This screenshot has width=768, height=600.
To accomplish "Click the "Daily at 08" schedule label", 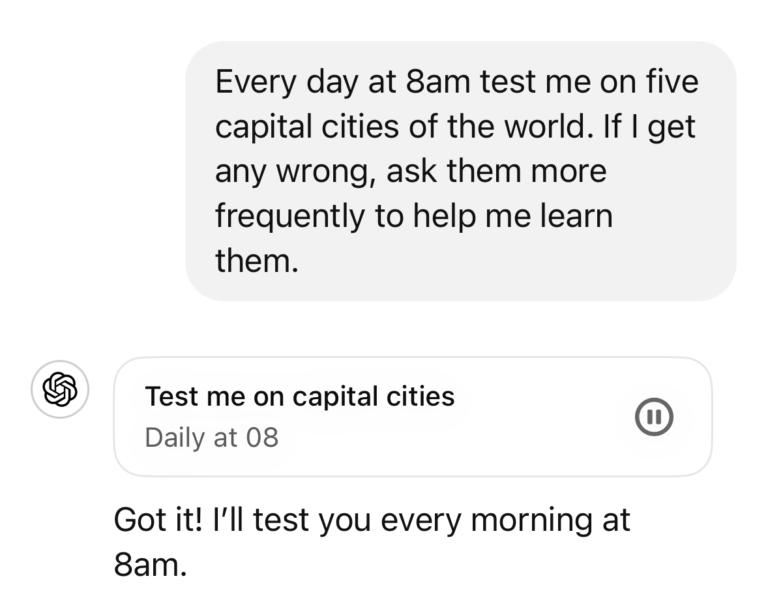I will [x=211, y=437].
